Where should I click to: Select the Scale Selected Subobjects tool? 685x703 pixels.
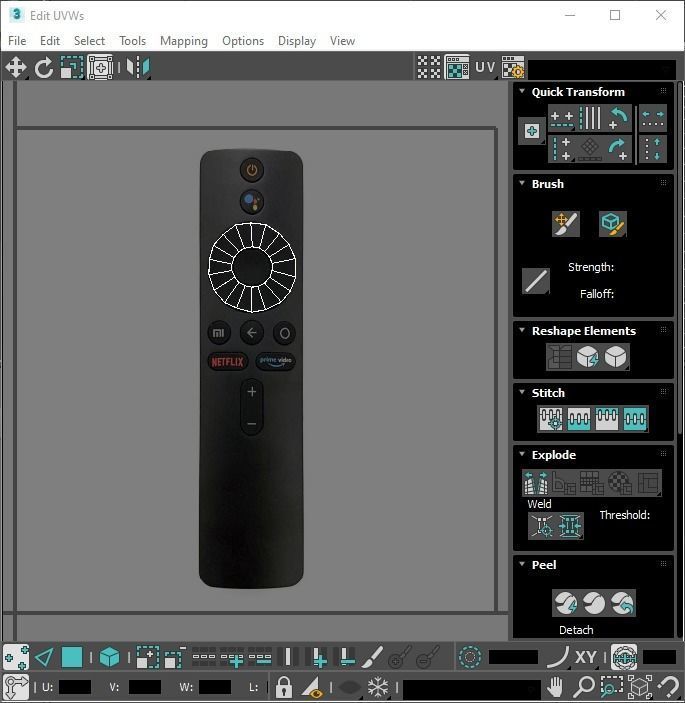coord(72,68)
